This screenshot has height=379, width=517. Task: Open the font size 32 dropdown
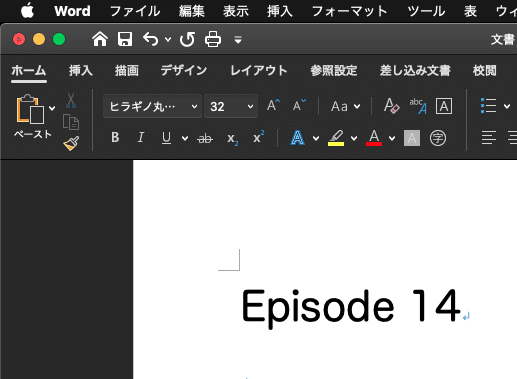[x=231, y=106]
